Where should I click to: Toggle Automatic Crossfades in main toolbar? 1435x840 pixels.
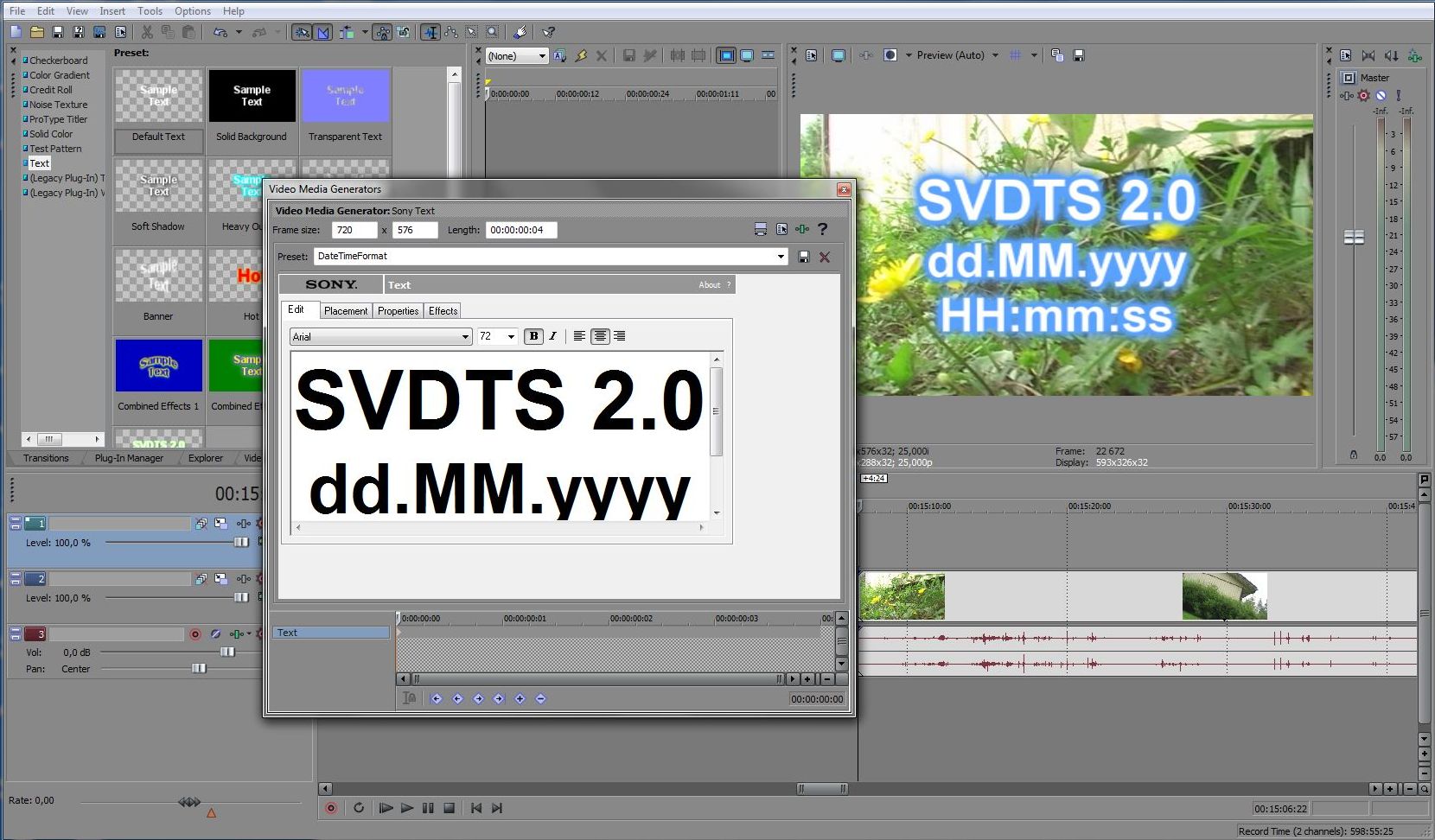pyautogui.click(x=323, y=32)
